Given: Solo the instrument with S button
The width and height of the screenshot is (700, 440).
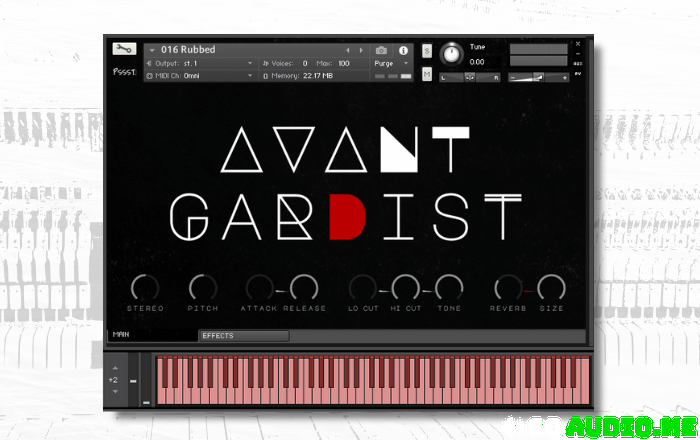Looking at the screenshot, I should [x=427, y=50].
